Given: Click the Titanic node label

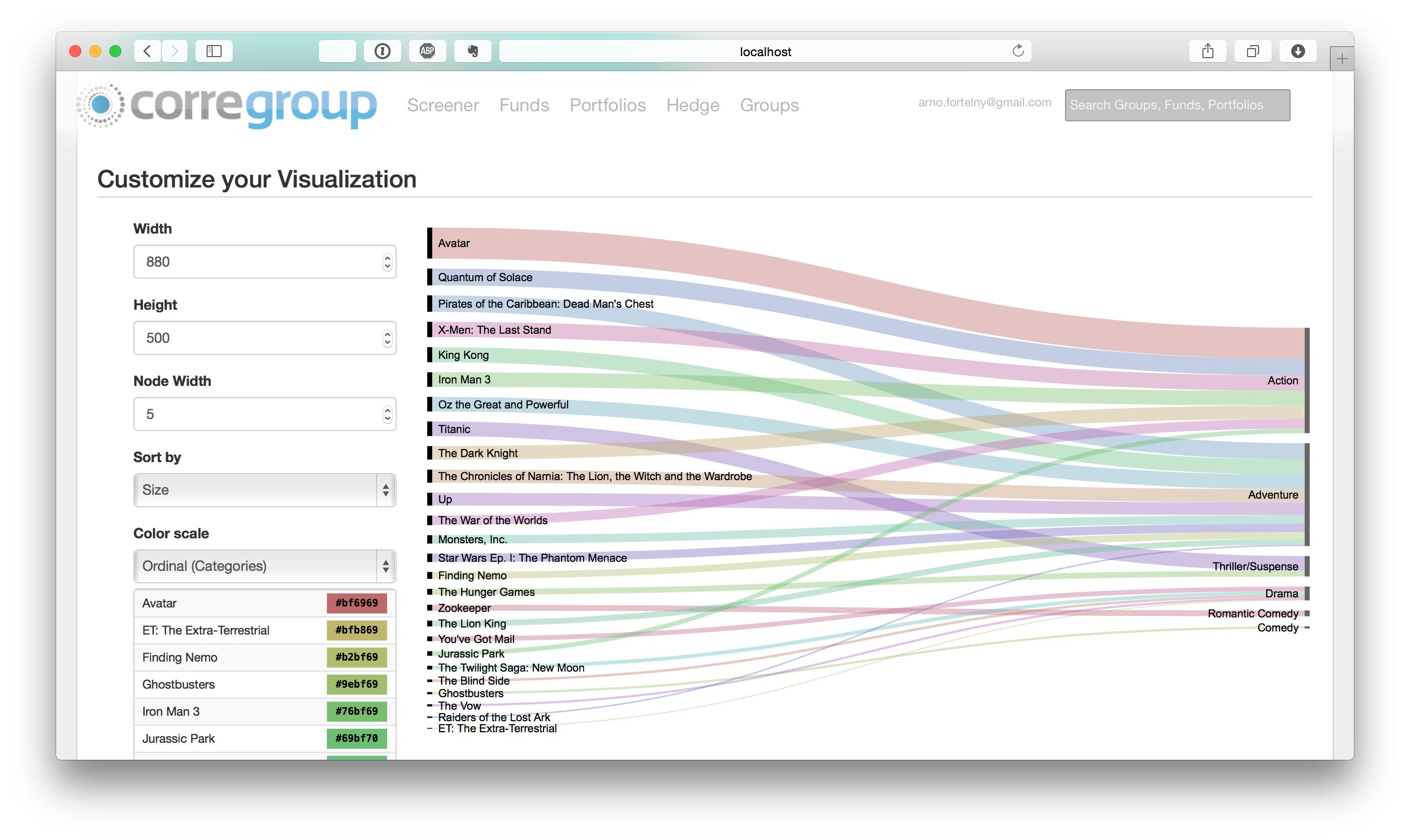Looking at the screenshot, I should pos(454,429).
